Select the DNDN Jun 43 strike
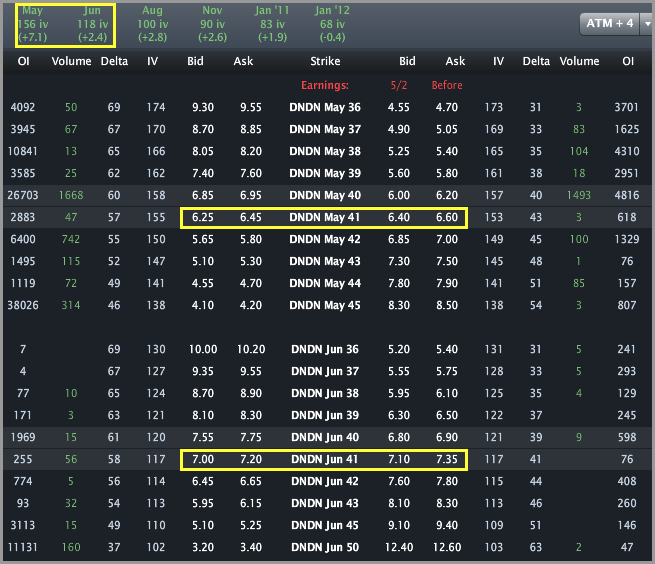Screen dimensions: 655x564 tap(325, 503)
